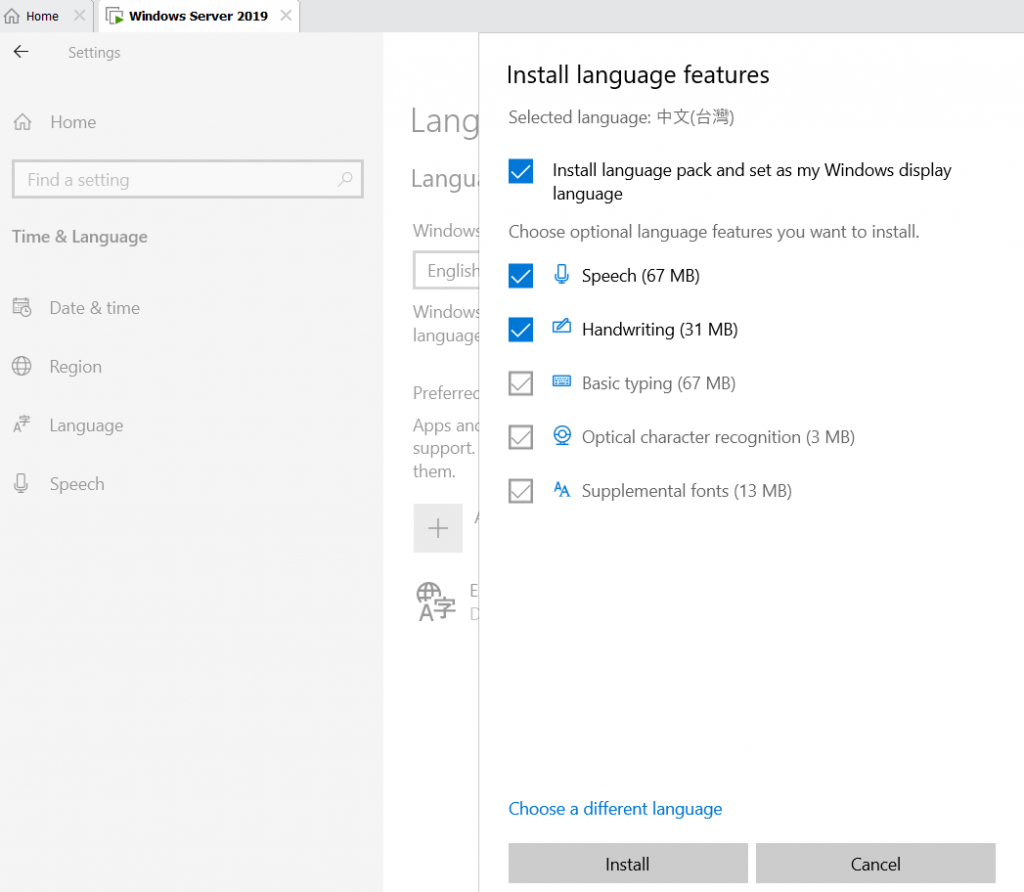Focus the Find a setting search box

(187, 180)
